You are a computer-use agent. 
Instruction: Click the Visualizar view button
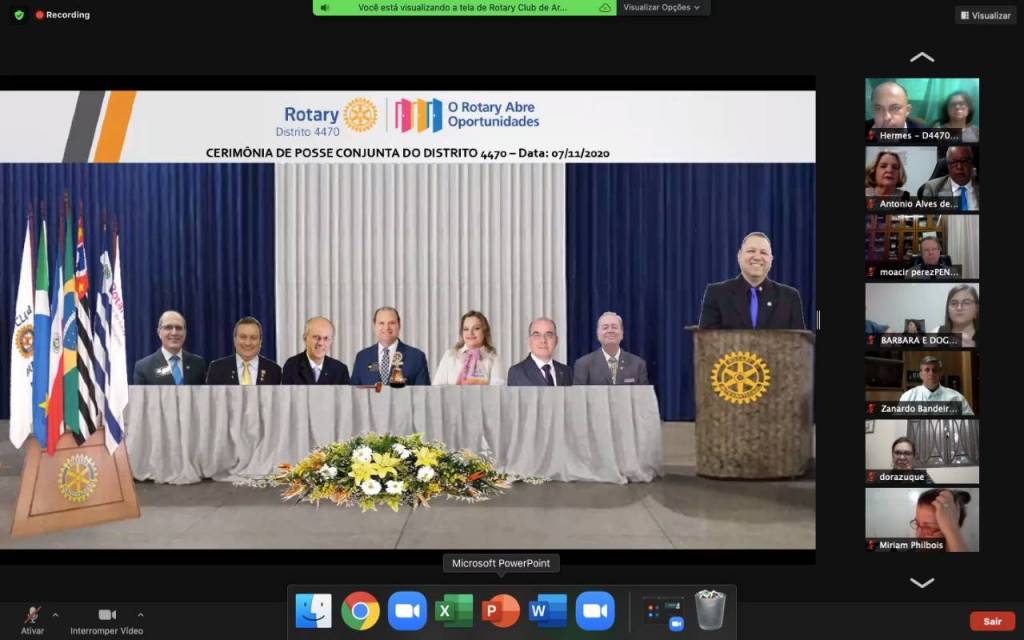(x=985, y=15)
